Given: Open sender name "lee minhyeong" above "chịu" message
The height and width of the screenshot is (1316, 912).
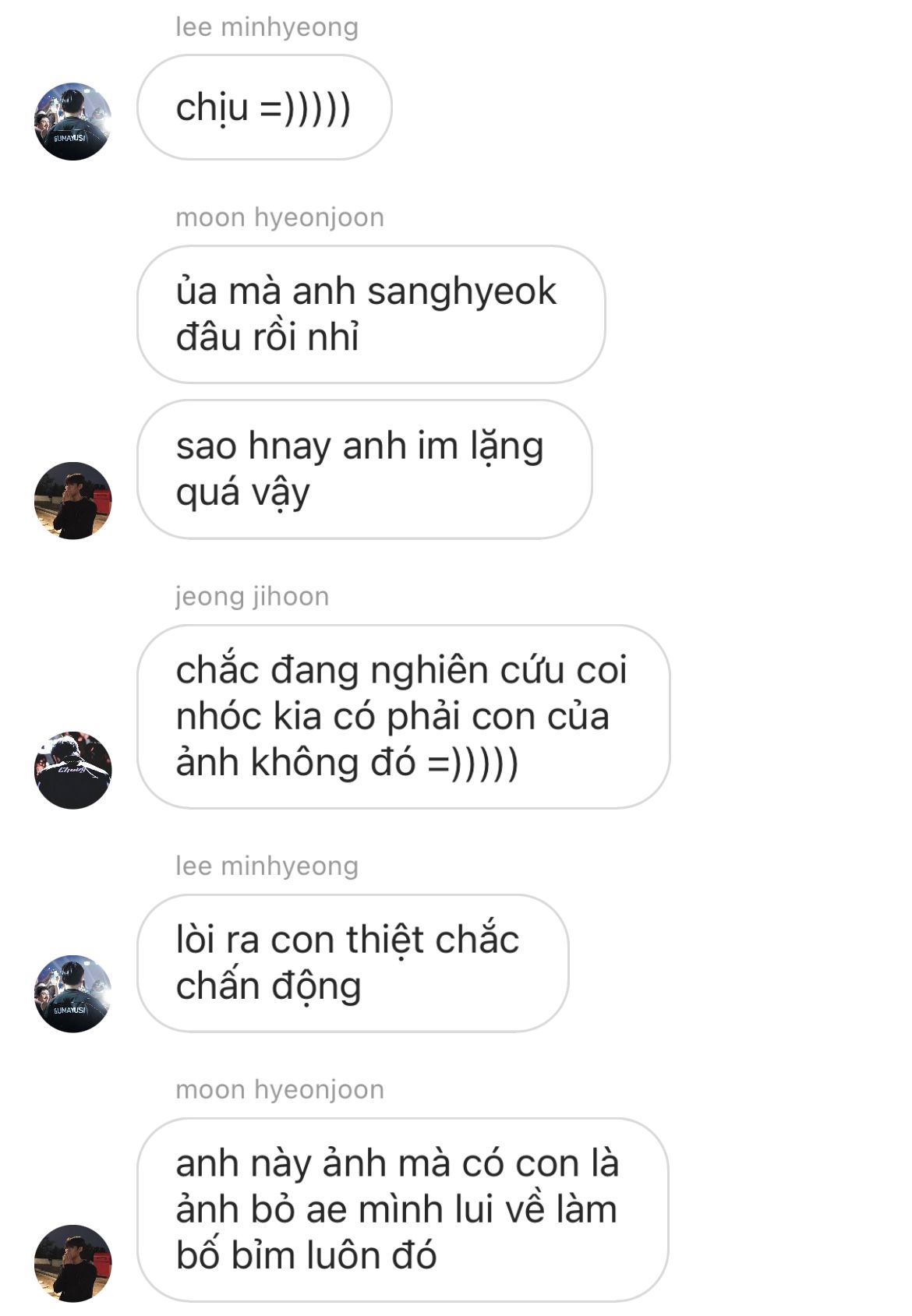Looking at the screenshot, I should pyautogui.click(x=267, y=27).
